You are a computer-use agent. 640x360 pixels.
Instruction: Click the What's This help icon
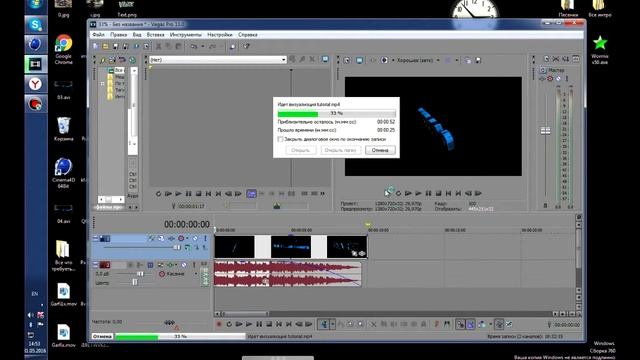coord(246,47)
